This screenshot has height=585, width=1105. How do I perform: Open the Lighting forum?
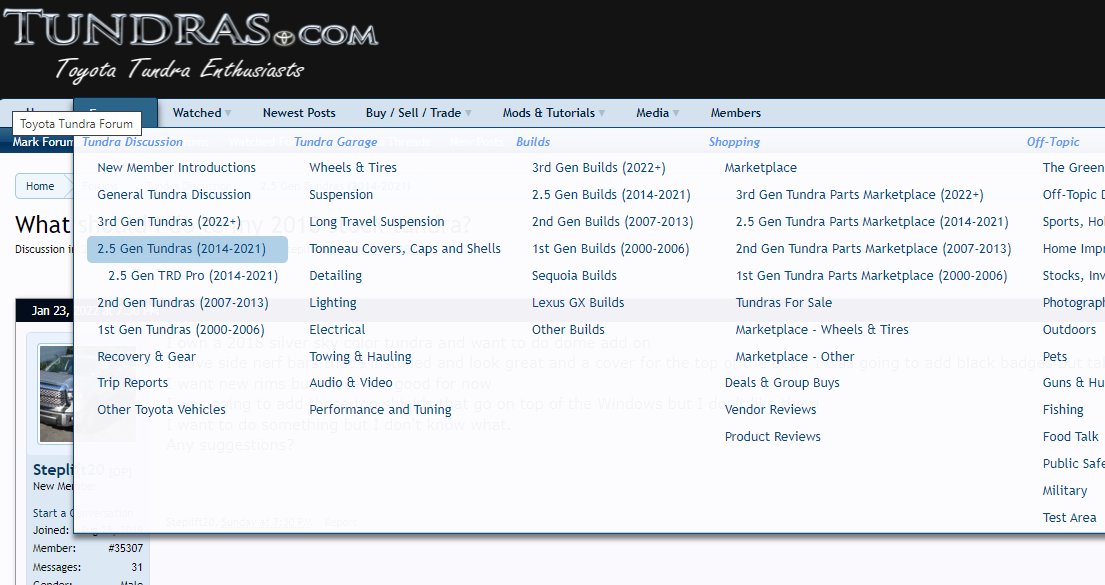333,302
